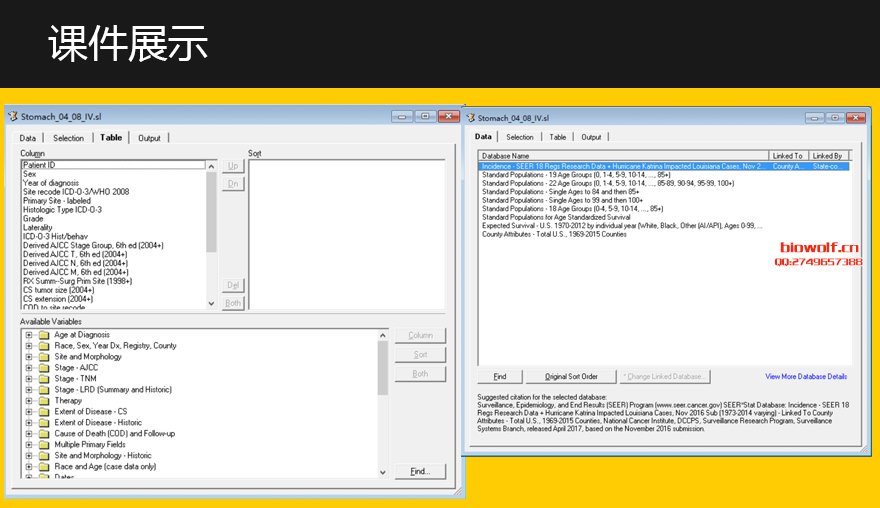
Task: Switch to Table tab in right window
Action: (x=558, y=137)
